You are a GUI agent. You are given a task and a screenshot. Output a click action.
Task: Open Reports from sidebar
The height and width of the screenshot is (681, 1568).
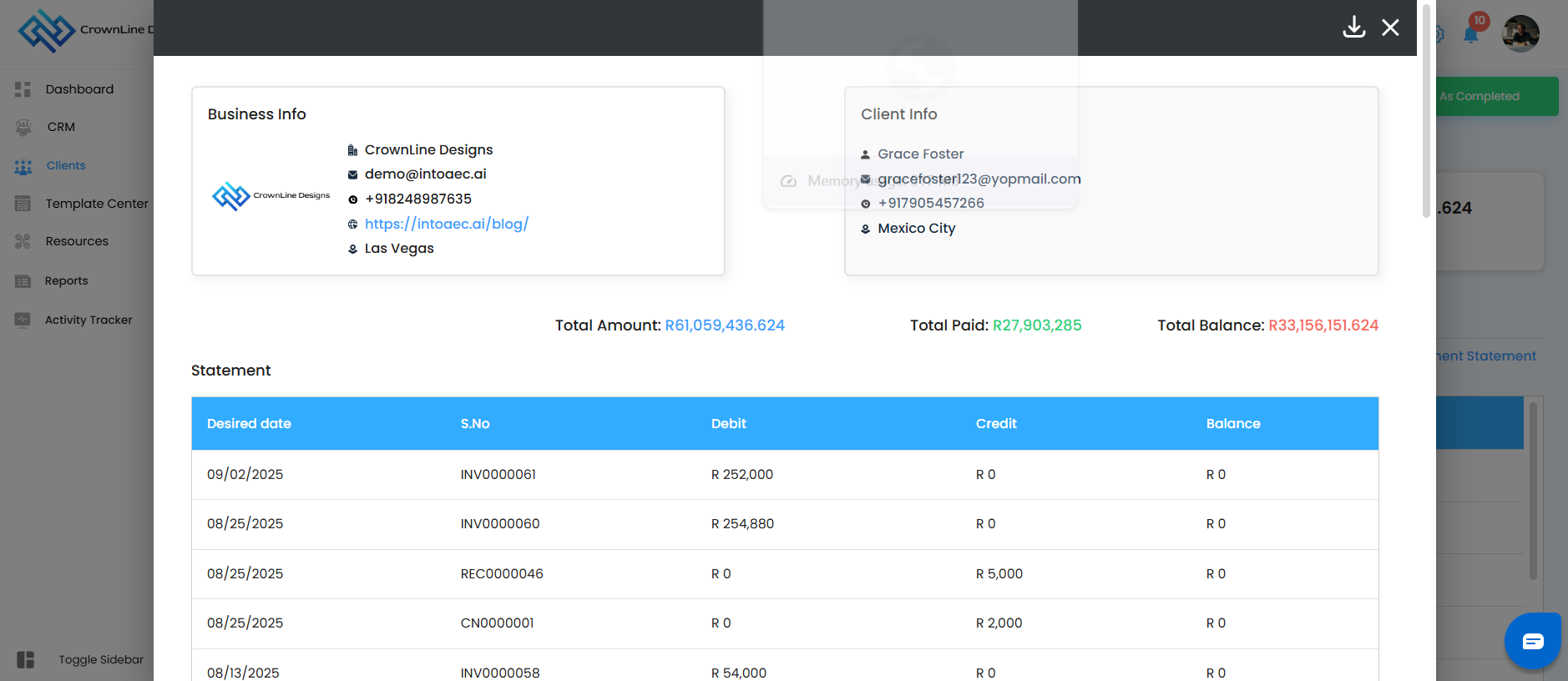pyautogui.click(x=66, y=281)
